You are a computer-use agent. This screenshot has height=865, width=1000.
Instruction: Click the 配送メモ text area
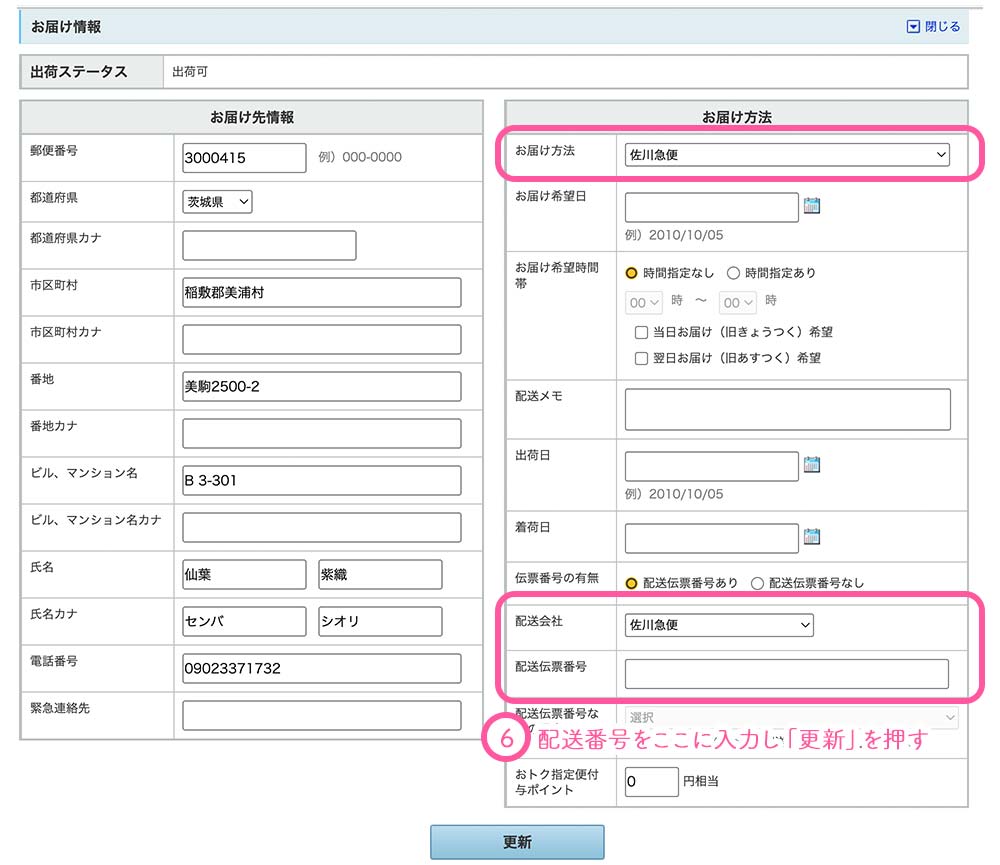click(x=787, y=409)
